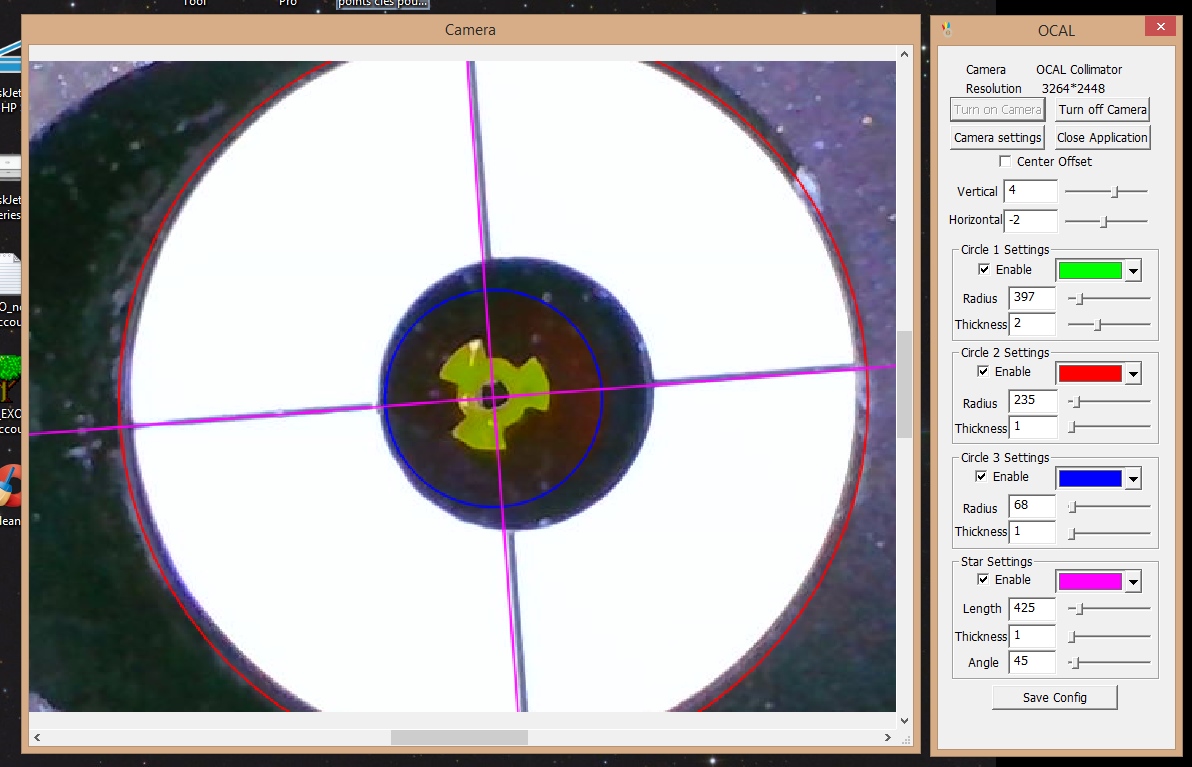
Task: Click the "OCAL Collimator" camera name text
Action: [1079, 69]
